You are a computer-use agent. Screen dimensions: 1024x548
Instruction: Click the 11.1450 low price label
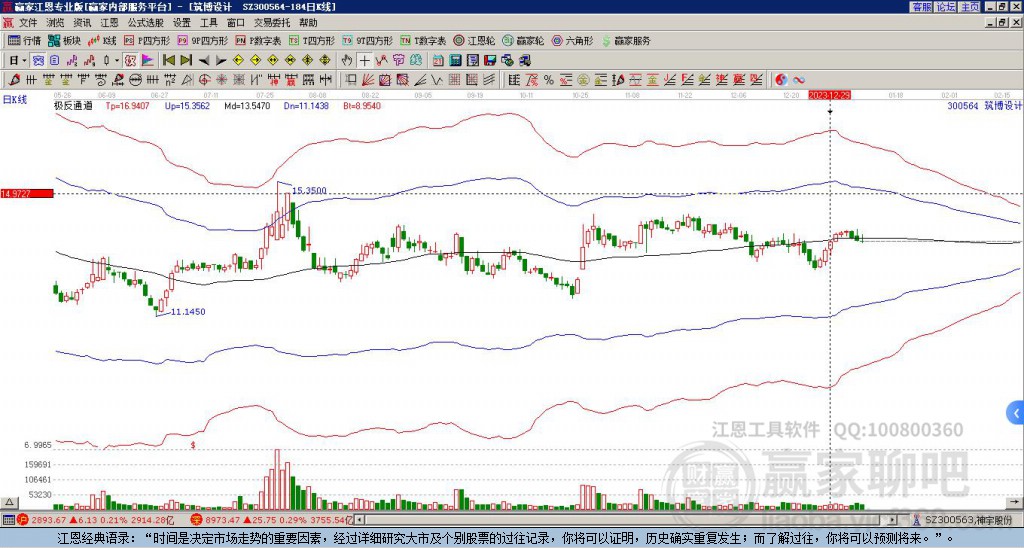coord(188,312)
